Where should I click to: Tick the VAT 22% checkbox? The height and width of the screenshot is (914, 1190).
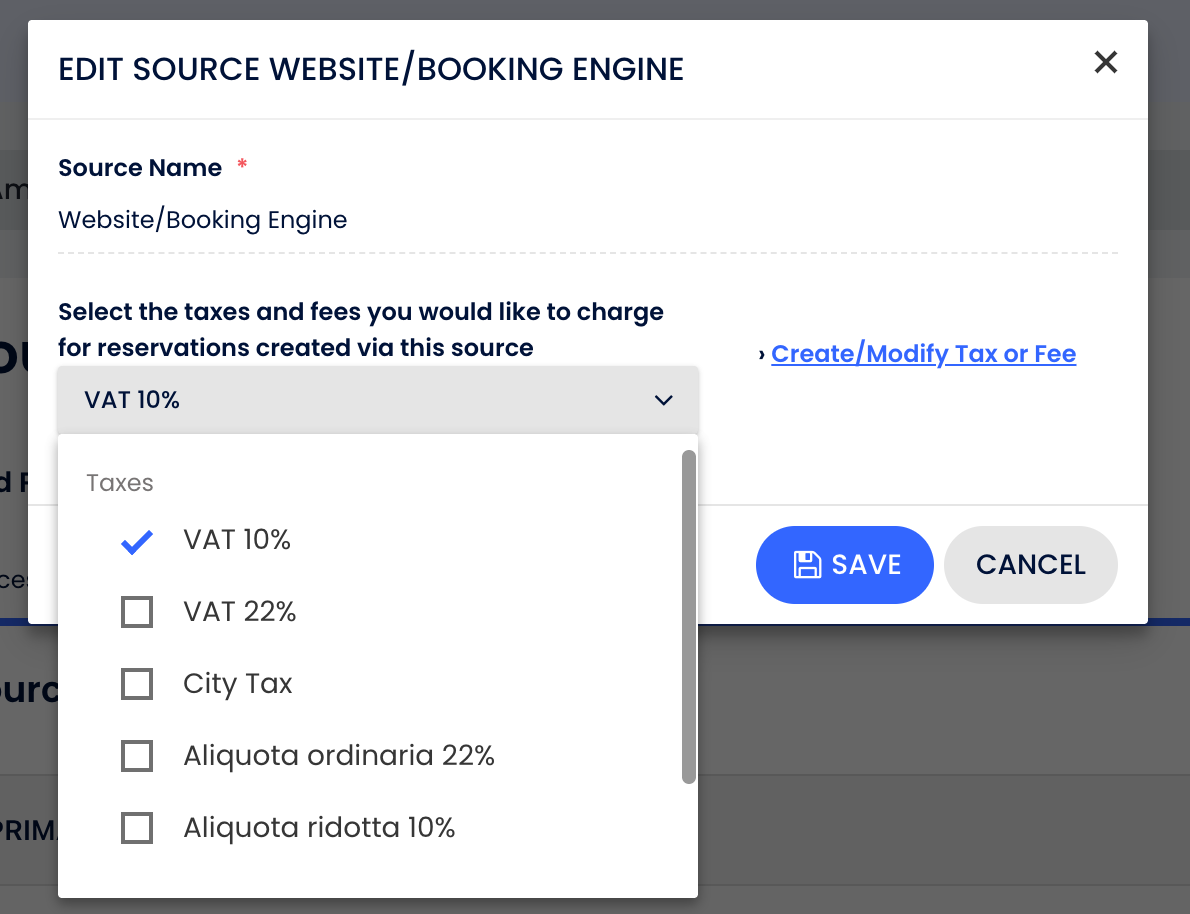(x=137, y=612)
